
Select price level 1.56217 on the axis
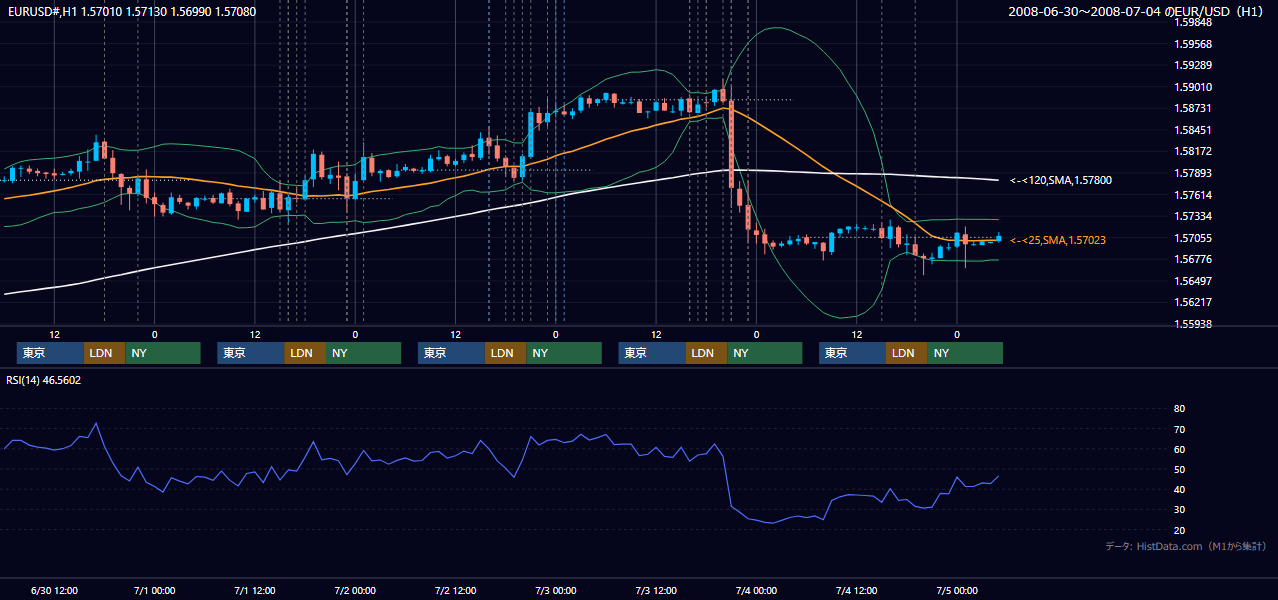[x=1193, y=302]
